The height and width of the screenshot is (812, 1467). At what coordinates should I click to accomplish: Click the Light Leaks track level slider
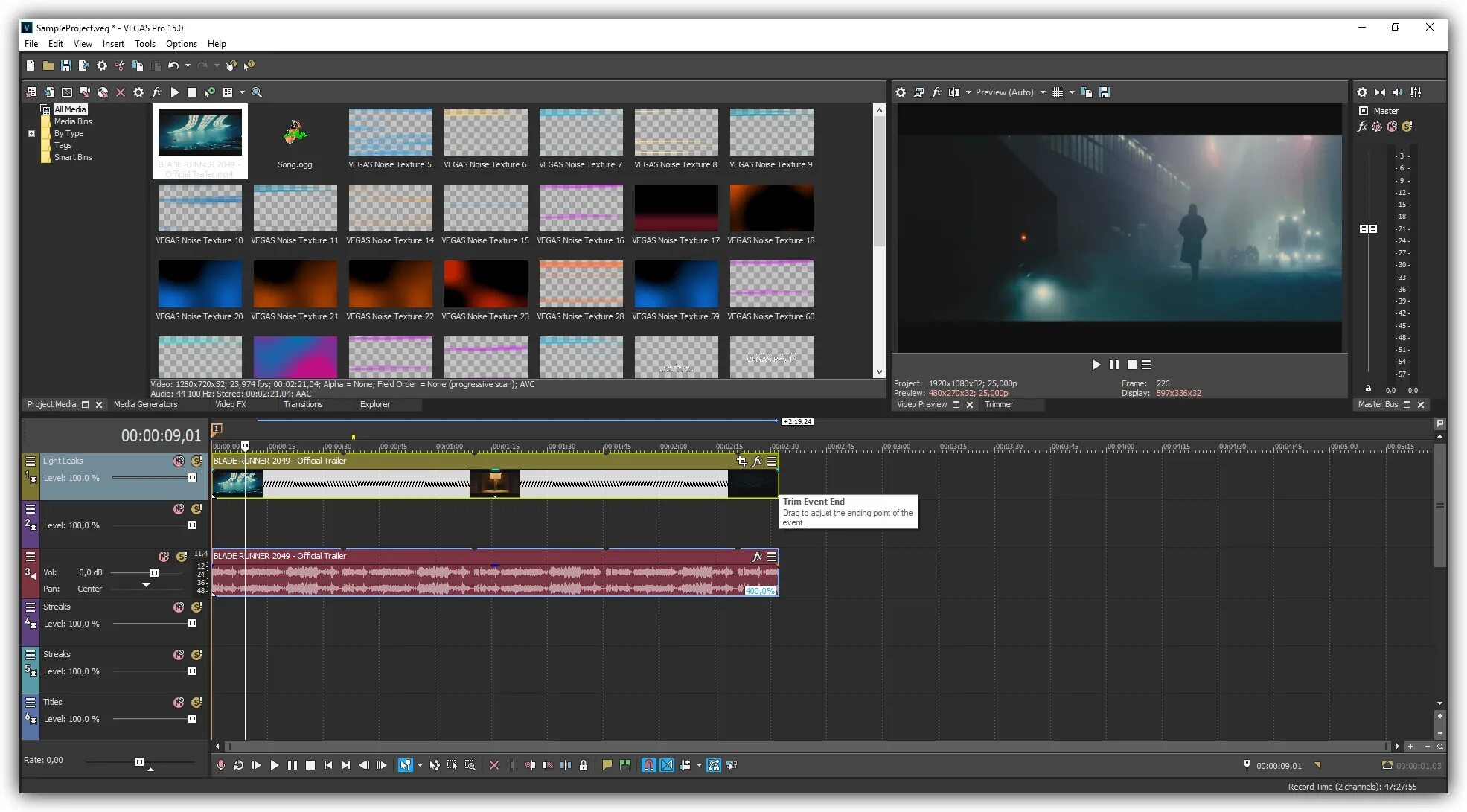[192, 478]
